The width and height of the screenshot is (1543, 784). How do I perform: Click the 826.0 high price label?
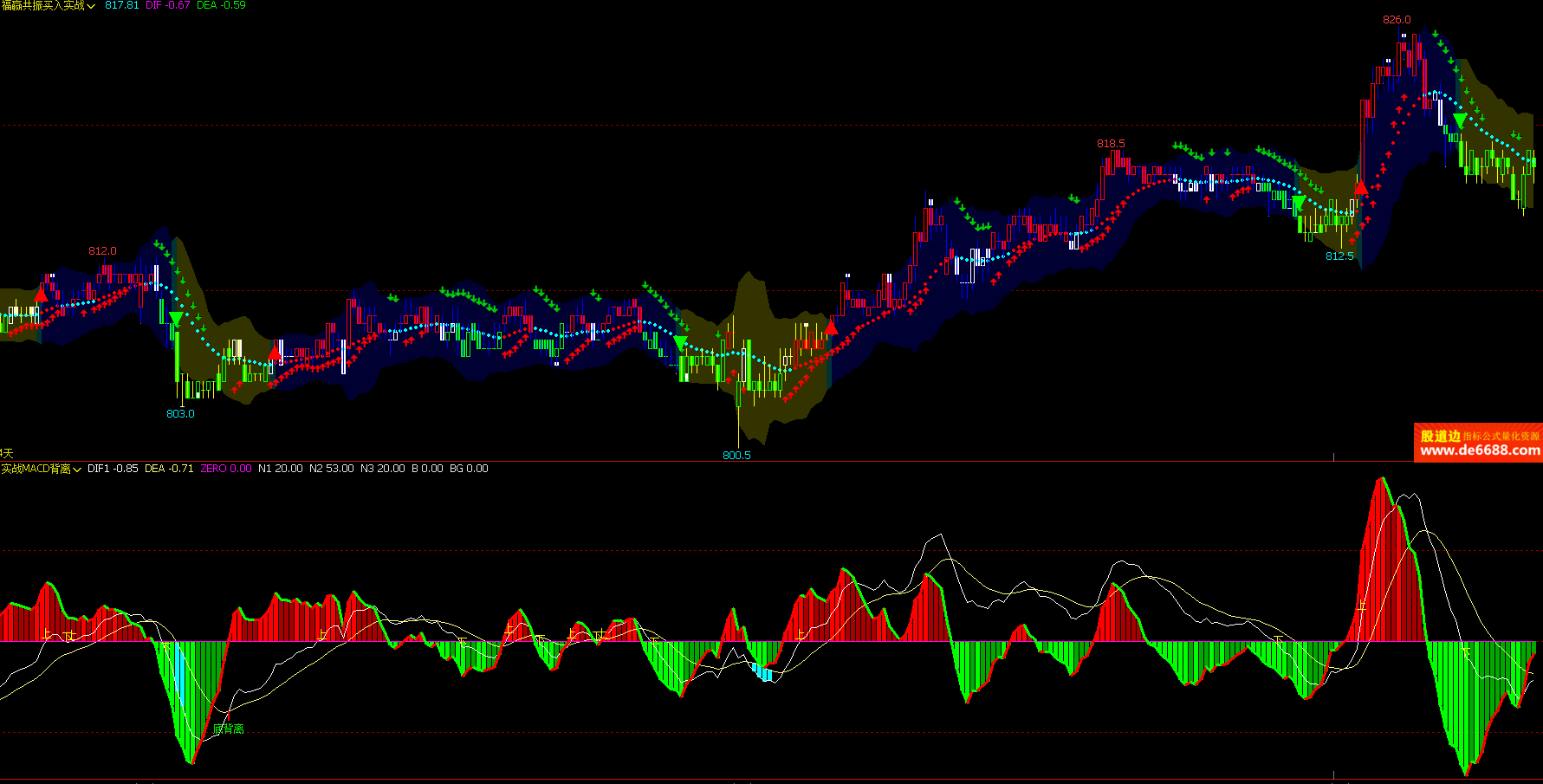tap(1397, 19)
